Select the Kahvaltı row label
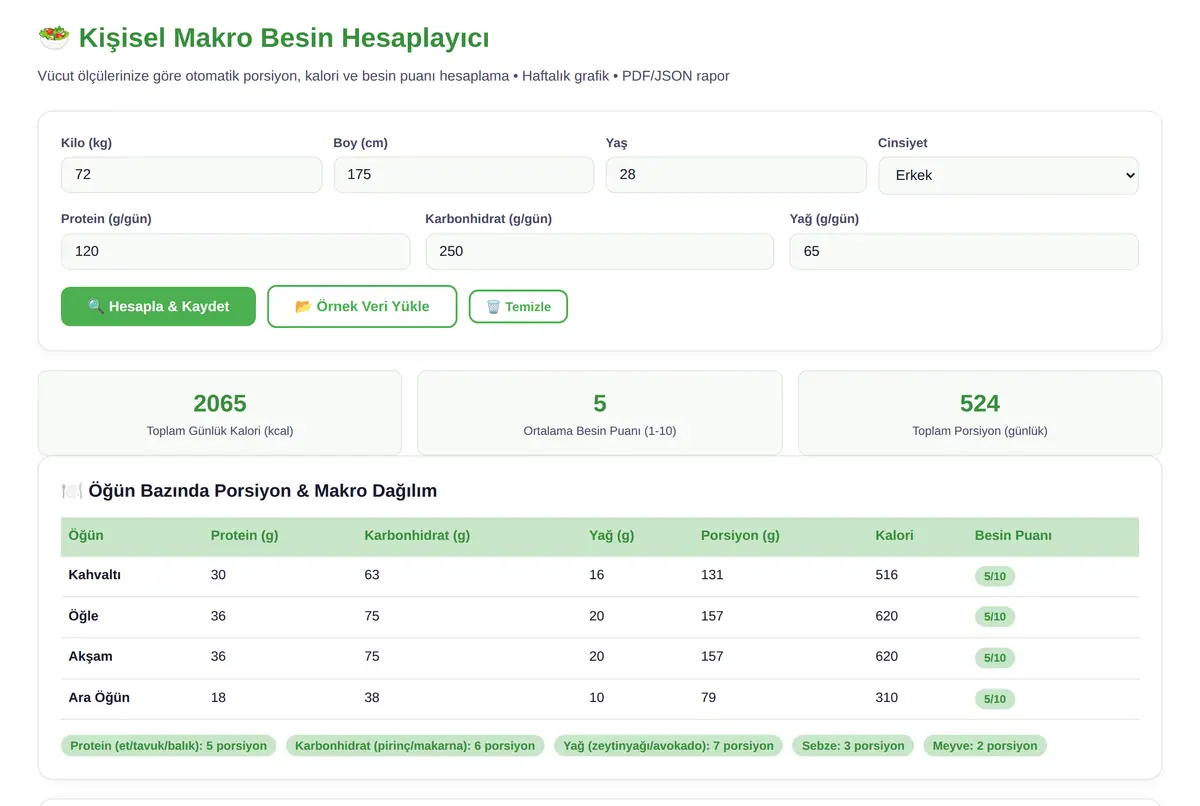Viewport: 1200px width, 806px height. click(95, 575)
